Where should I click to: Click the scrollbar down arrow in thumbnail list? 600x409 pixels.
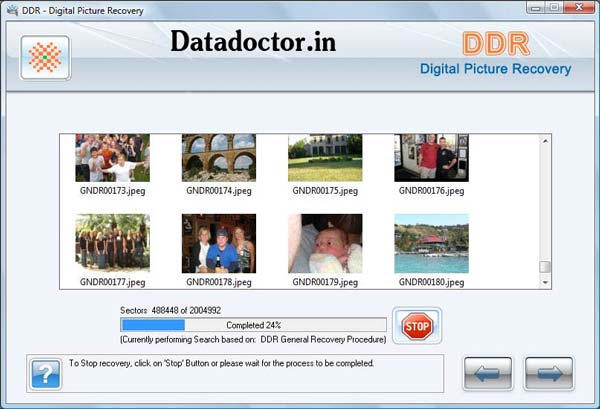pos(545,282)
